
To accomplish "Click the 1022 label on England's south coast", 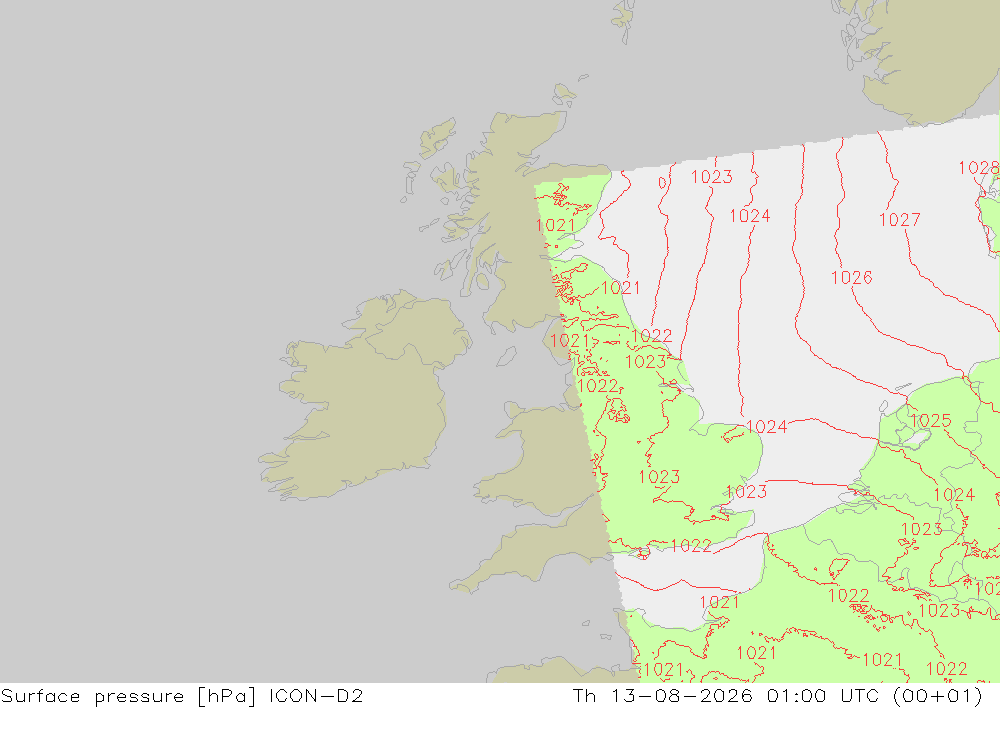I will pos(691,545).
